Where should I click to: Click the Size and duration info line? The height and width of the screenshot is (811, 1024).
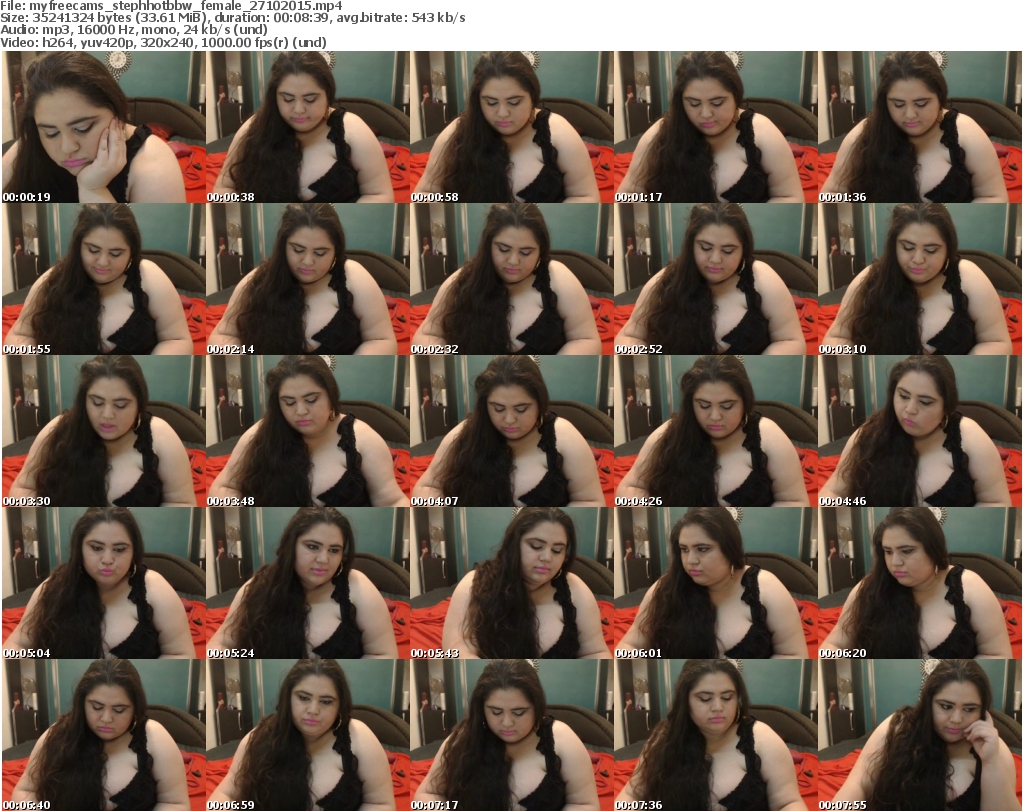click(233, 18)
